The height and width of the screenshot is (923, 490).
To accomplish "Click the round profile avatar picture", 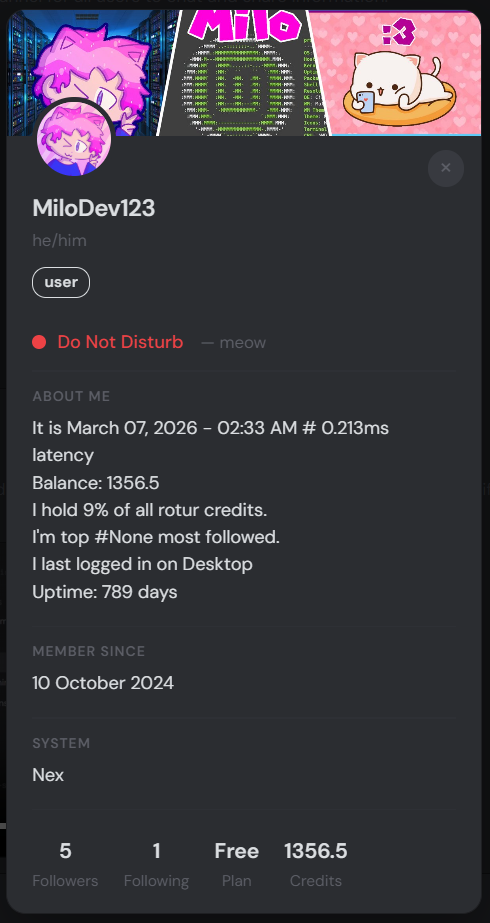I will tap(74, 139).
